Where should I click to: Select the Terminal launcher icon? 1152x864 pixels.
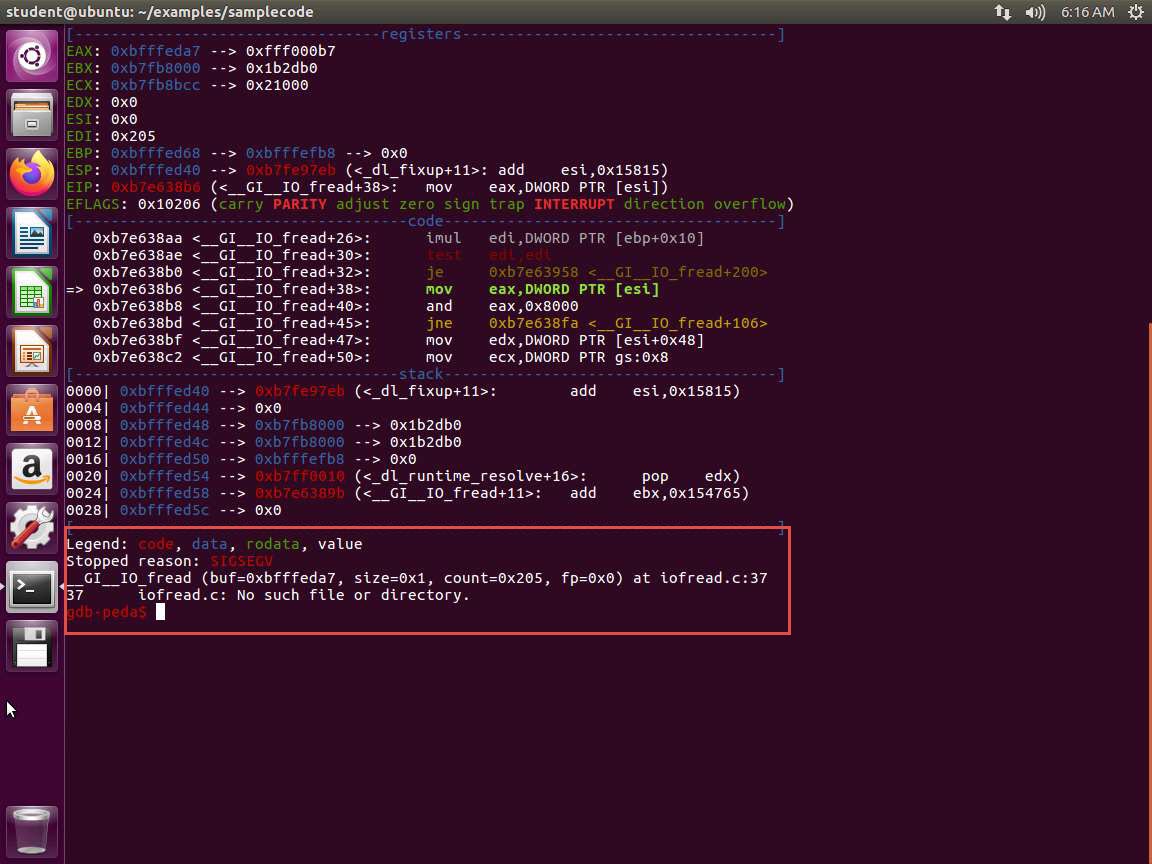point(32,587)
